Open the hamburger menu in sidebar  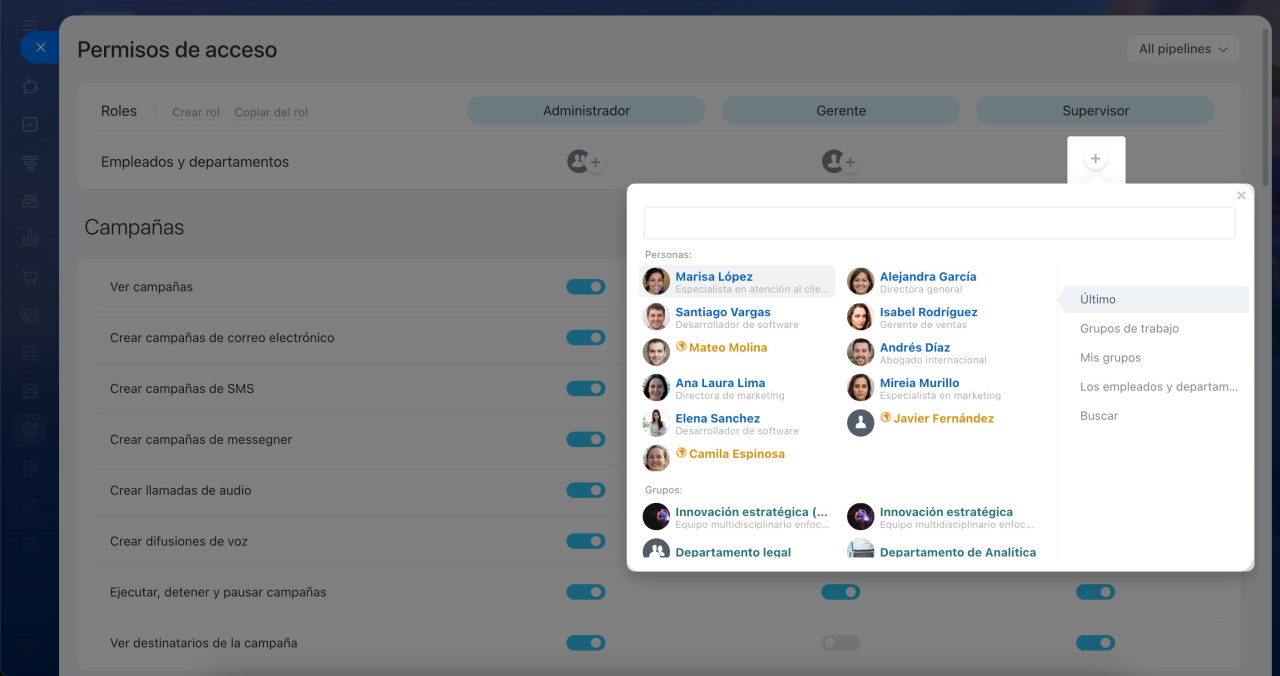(30, 24)
